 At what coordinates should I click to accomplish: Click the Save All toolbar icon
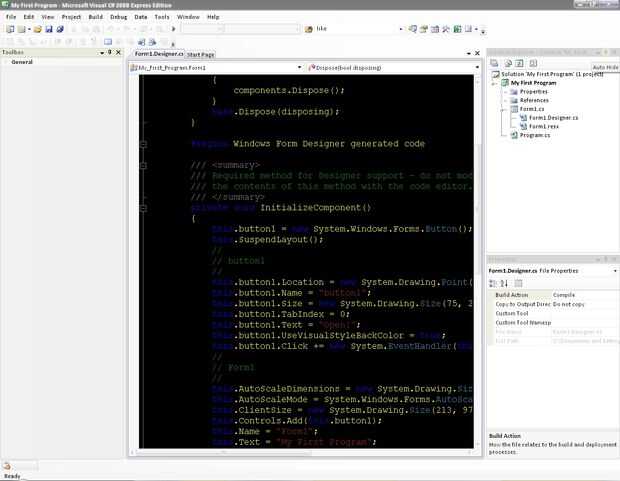(60, 29)
